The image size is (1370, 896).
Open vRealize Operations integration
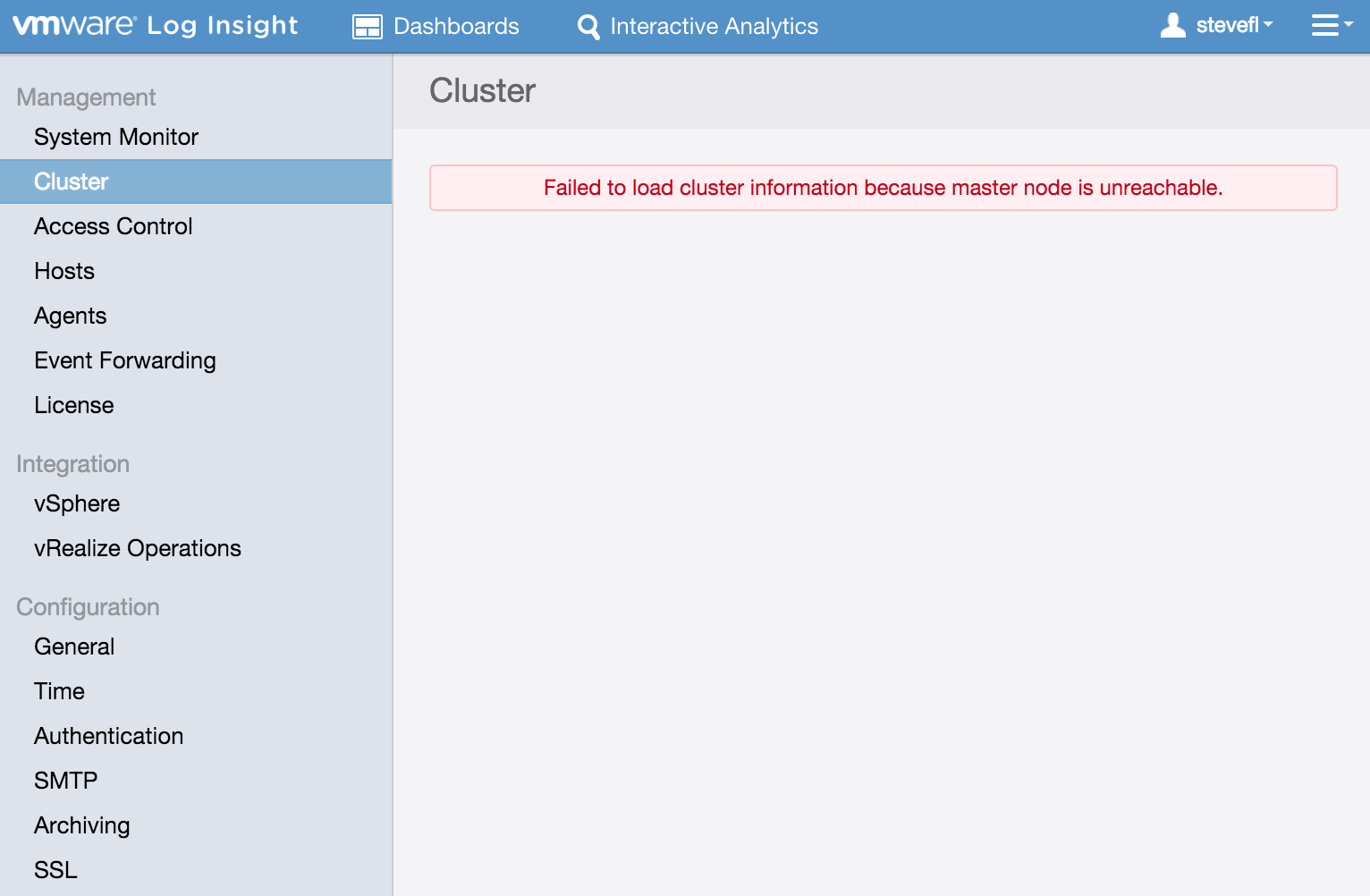pyautogui.click(x=138, y=548)
